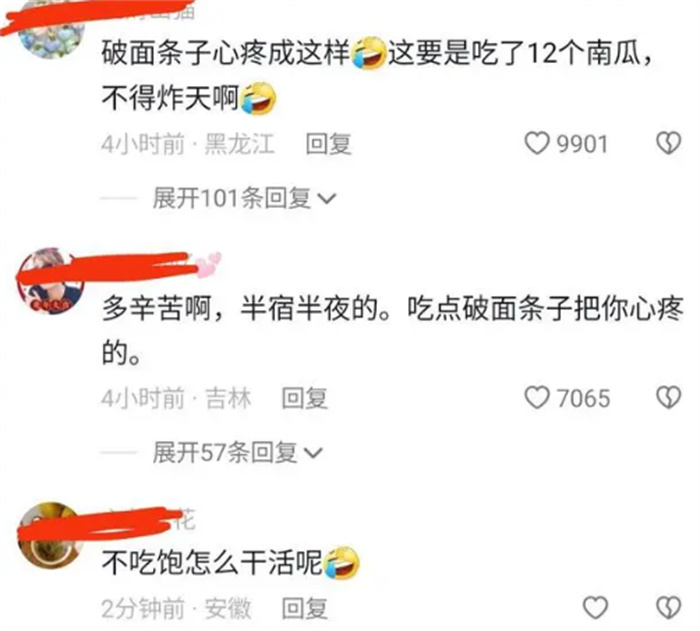
Task: Reply to the Heilongjiang comment
Action: (328, 144)
